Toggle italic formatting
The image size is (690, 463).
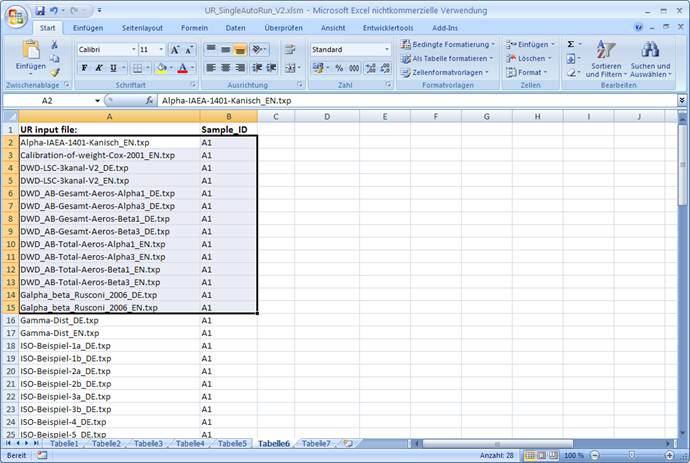click(x=100, y=68)
